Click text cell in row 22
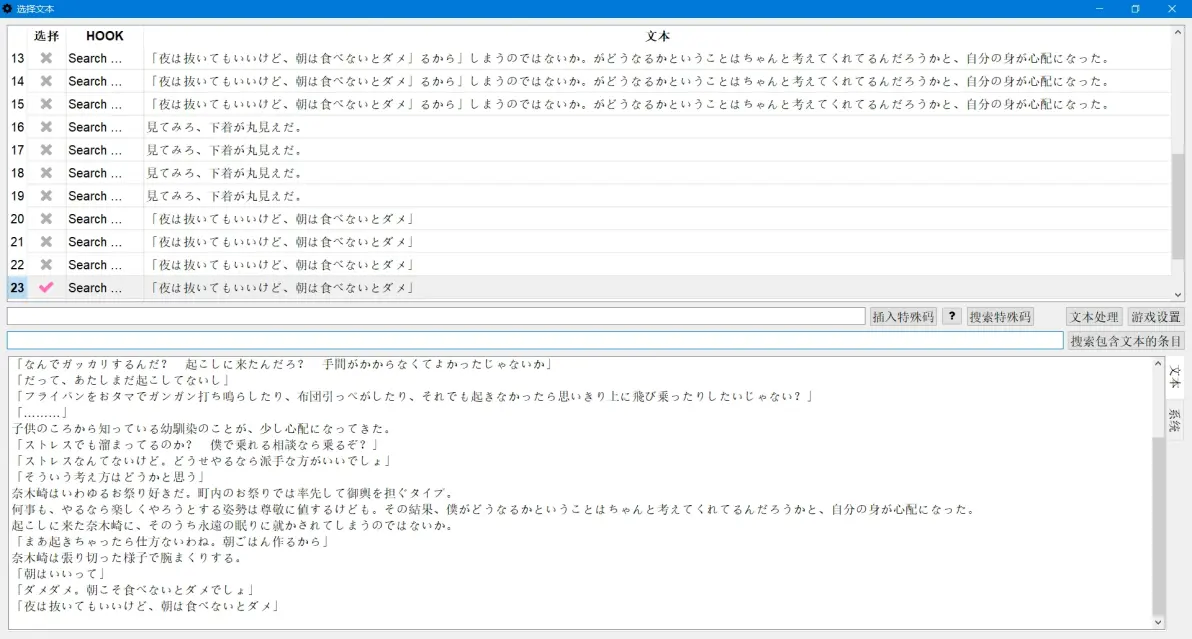Screen dimensions: 1192x639 click(657, 264)
